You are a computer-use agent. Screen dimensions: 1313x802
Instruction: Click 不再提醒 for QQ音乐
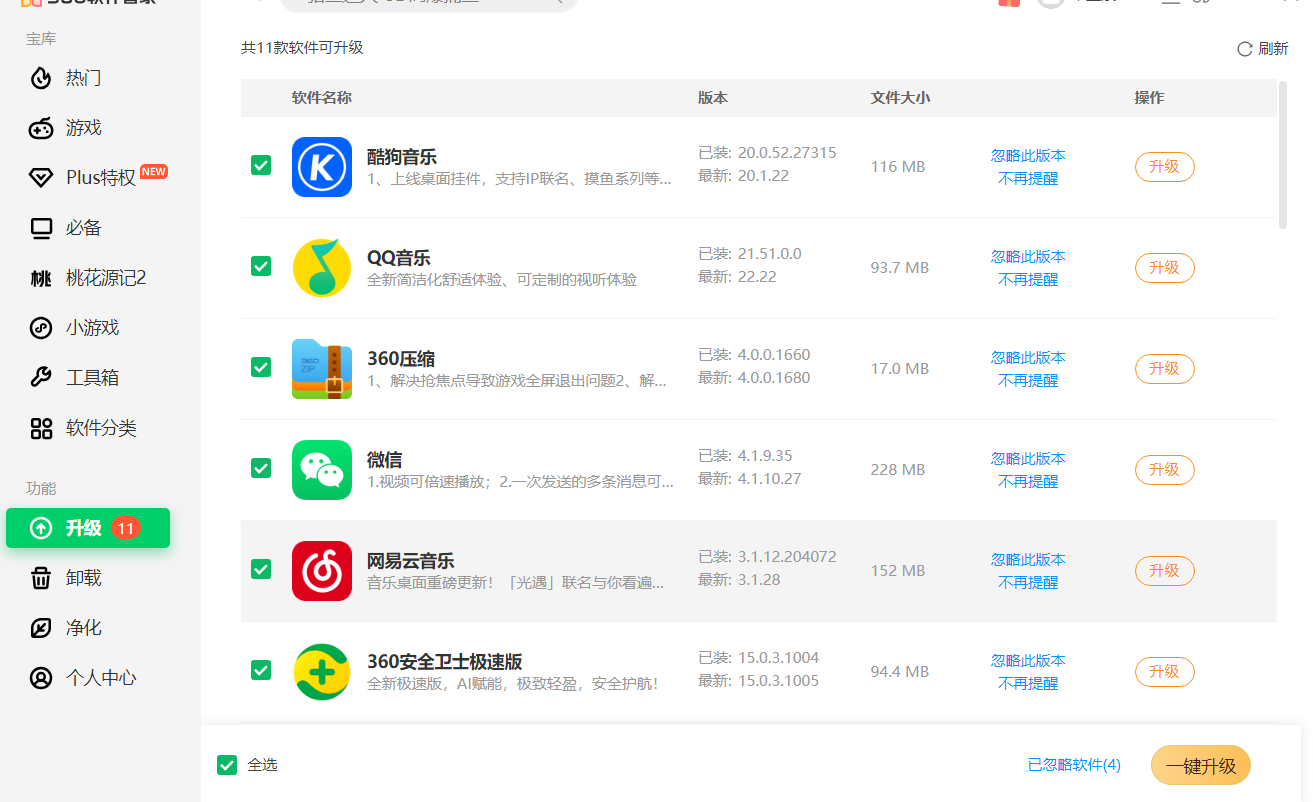click(1028, 280)
